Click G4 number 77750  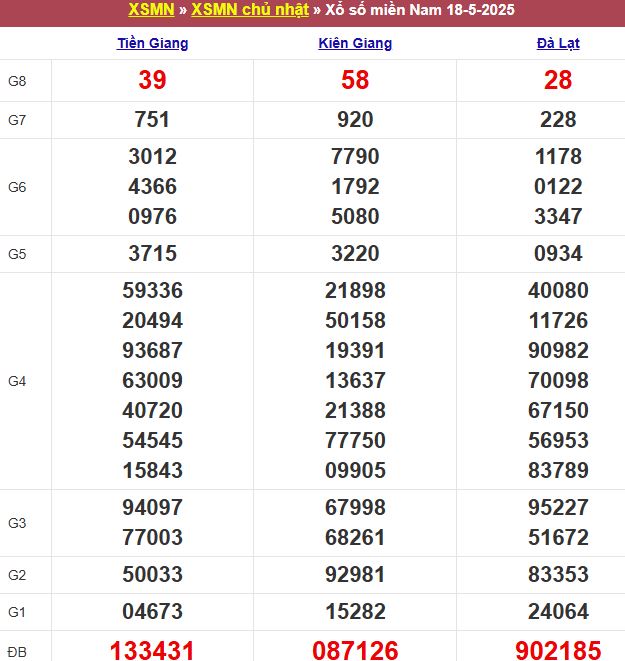355,441
